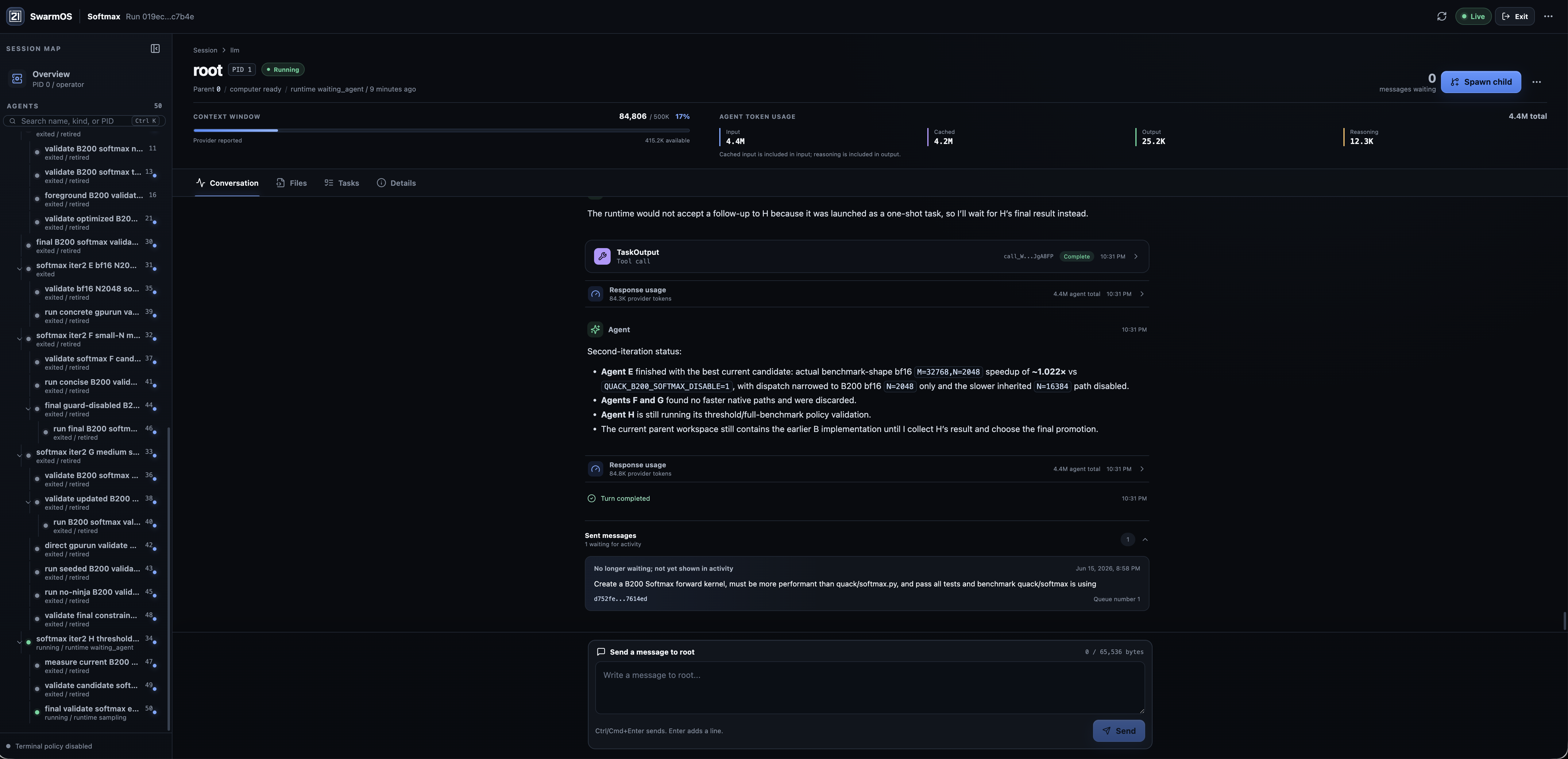Open root agent more actions menu

click(x=1536, y=82)
